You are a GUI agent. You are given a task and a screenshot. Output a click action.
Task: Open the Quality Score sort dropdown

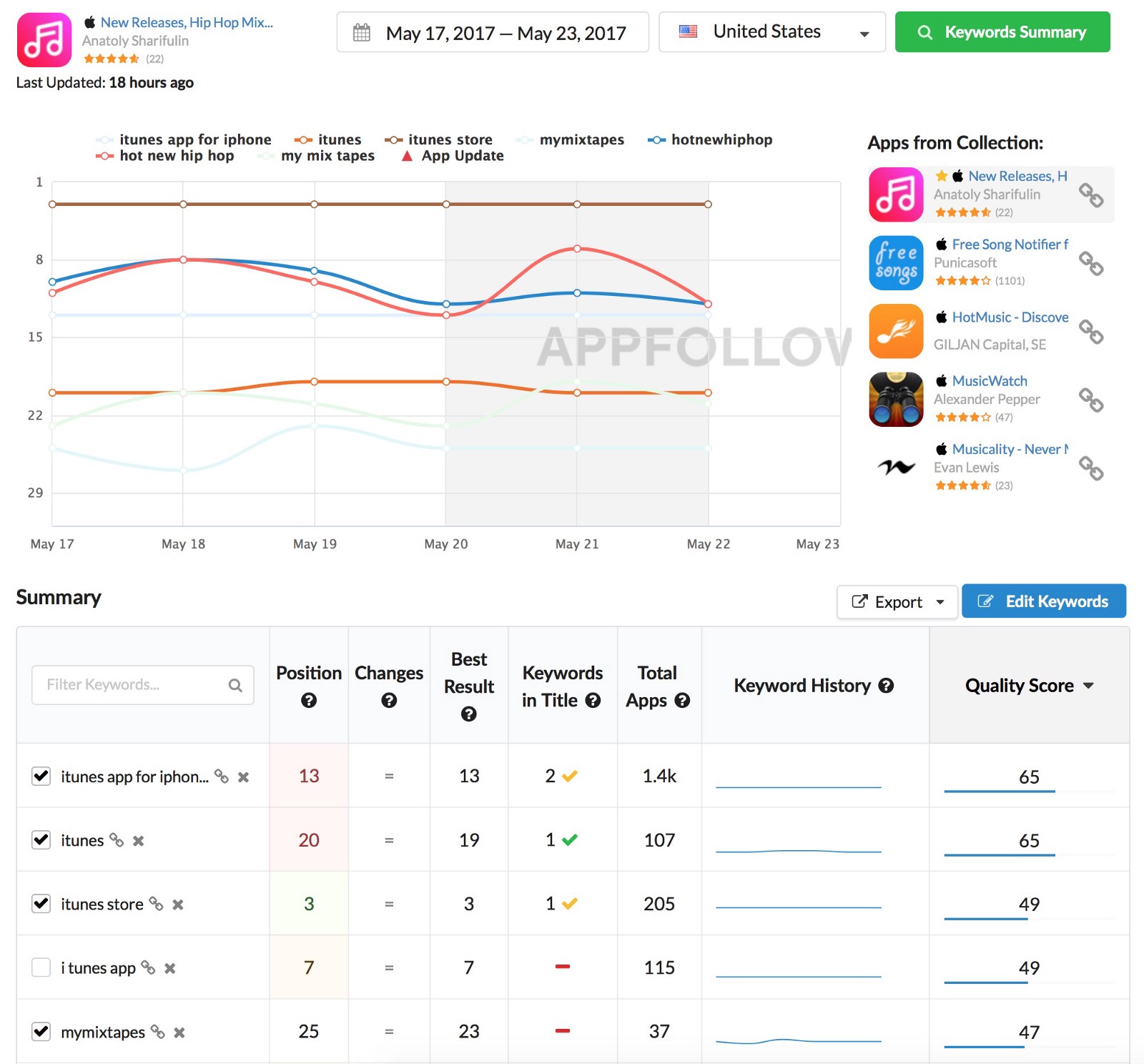[1029, 686]
